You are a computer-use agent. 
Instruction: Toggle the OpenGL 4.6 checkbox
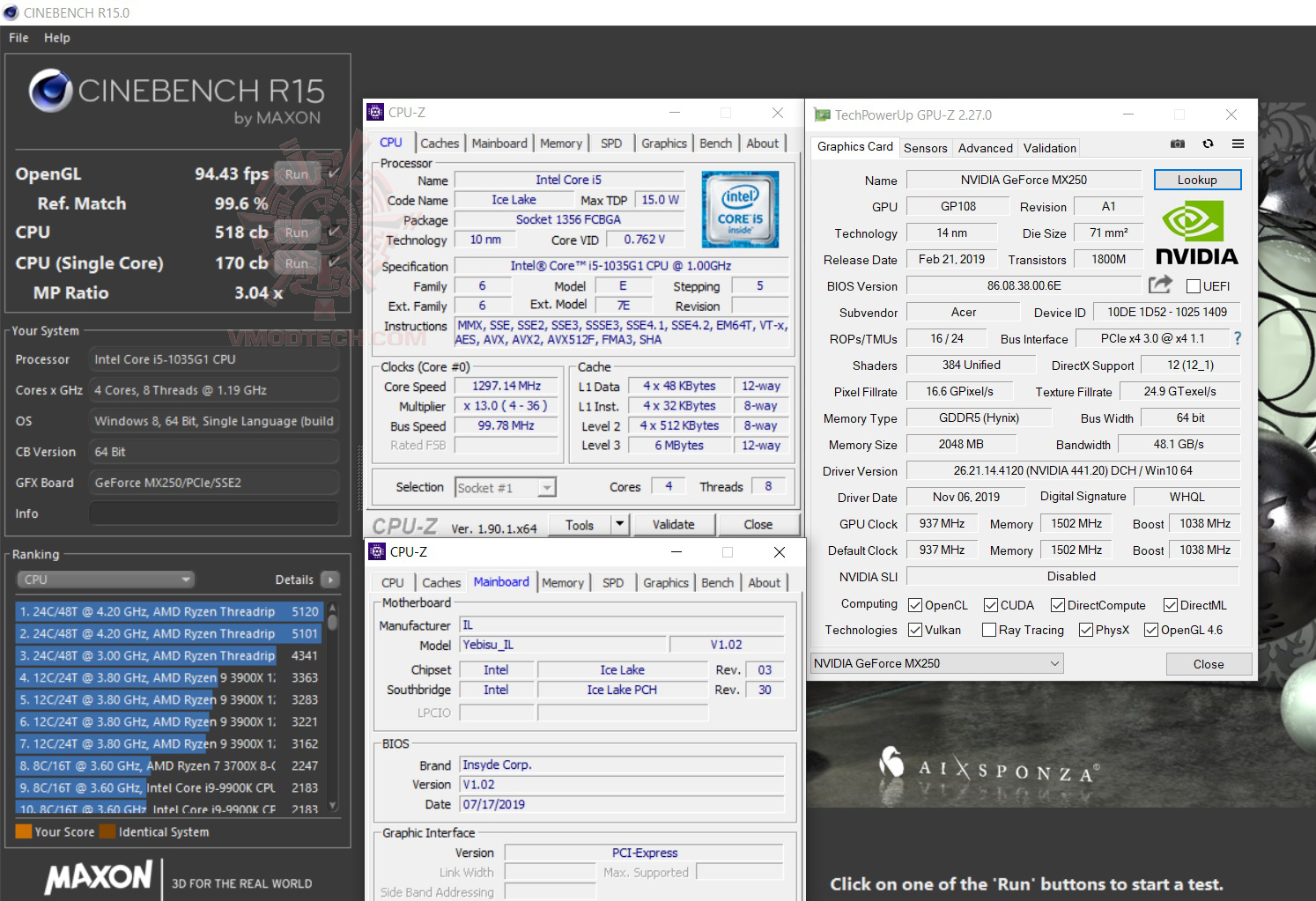coord(1151,630)
